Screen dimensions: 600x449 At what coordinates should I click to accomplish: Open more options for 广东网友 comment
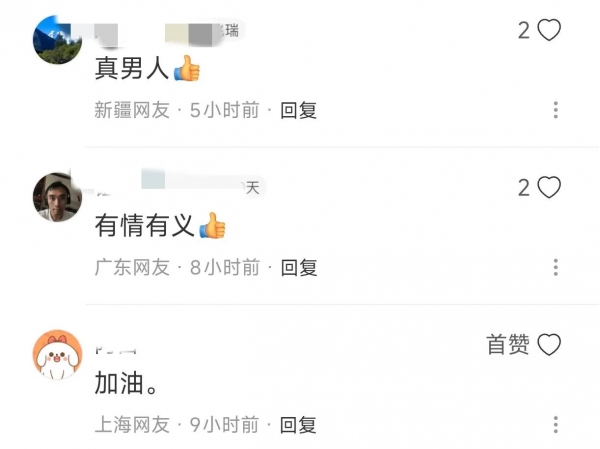[x=556, y=267]
